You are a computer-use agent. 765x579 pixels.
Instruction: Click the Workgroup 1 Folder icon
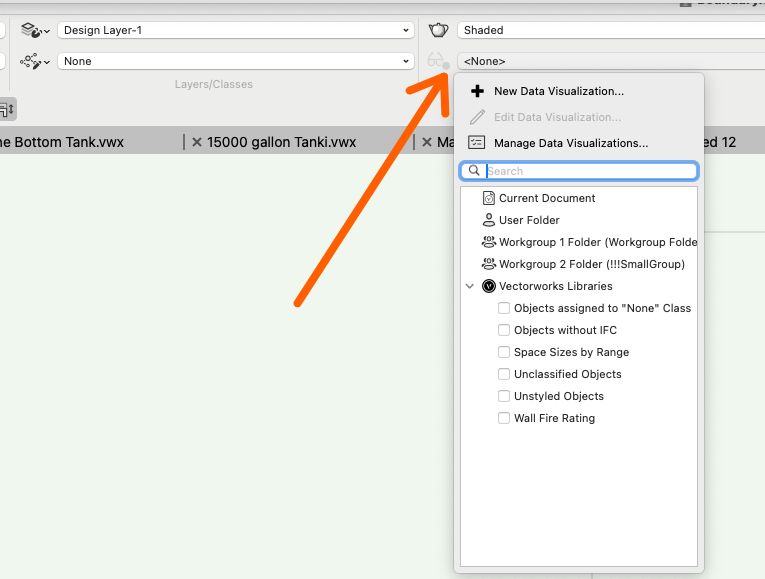pos(489,242)
